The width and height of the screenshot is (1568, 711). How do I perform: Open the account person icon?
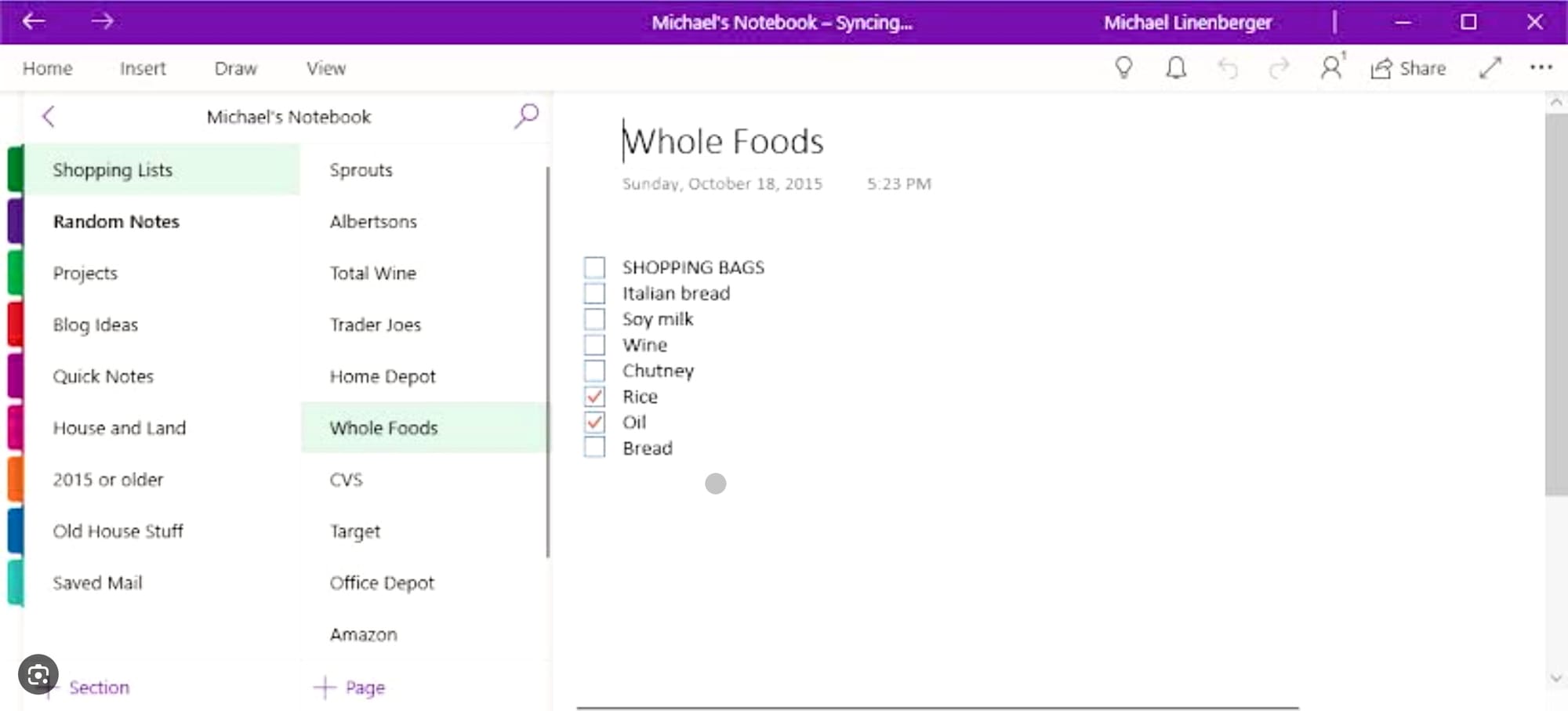[1332, 67]
